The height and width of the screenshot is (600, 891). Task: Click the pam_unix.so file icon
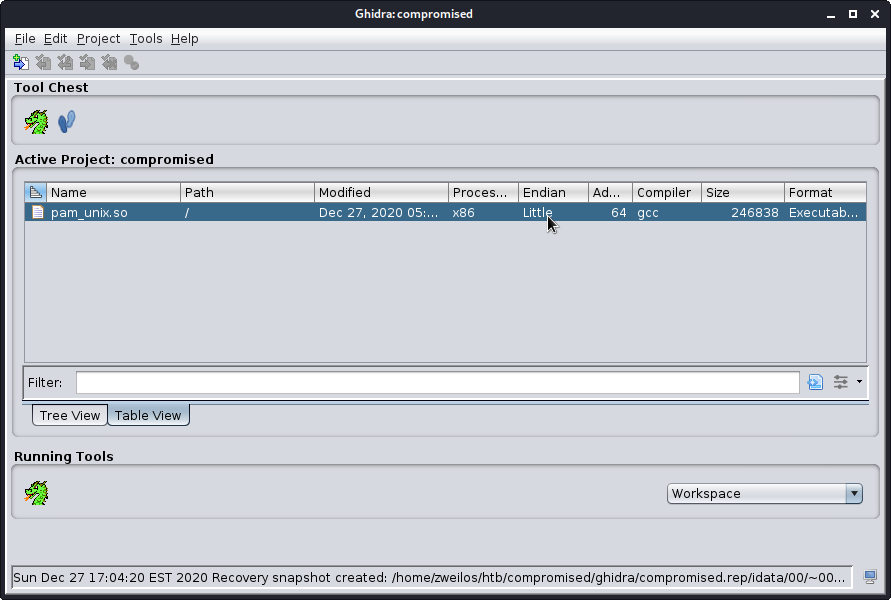pos(38,212)
